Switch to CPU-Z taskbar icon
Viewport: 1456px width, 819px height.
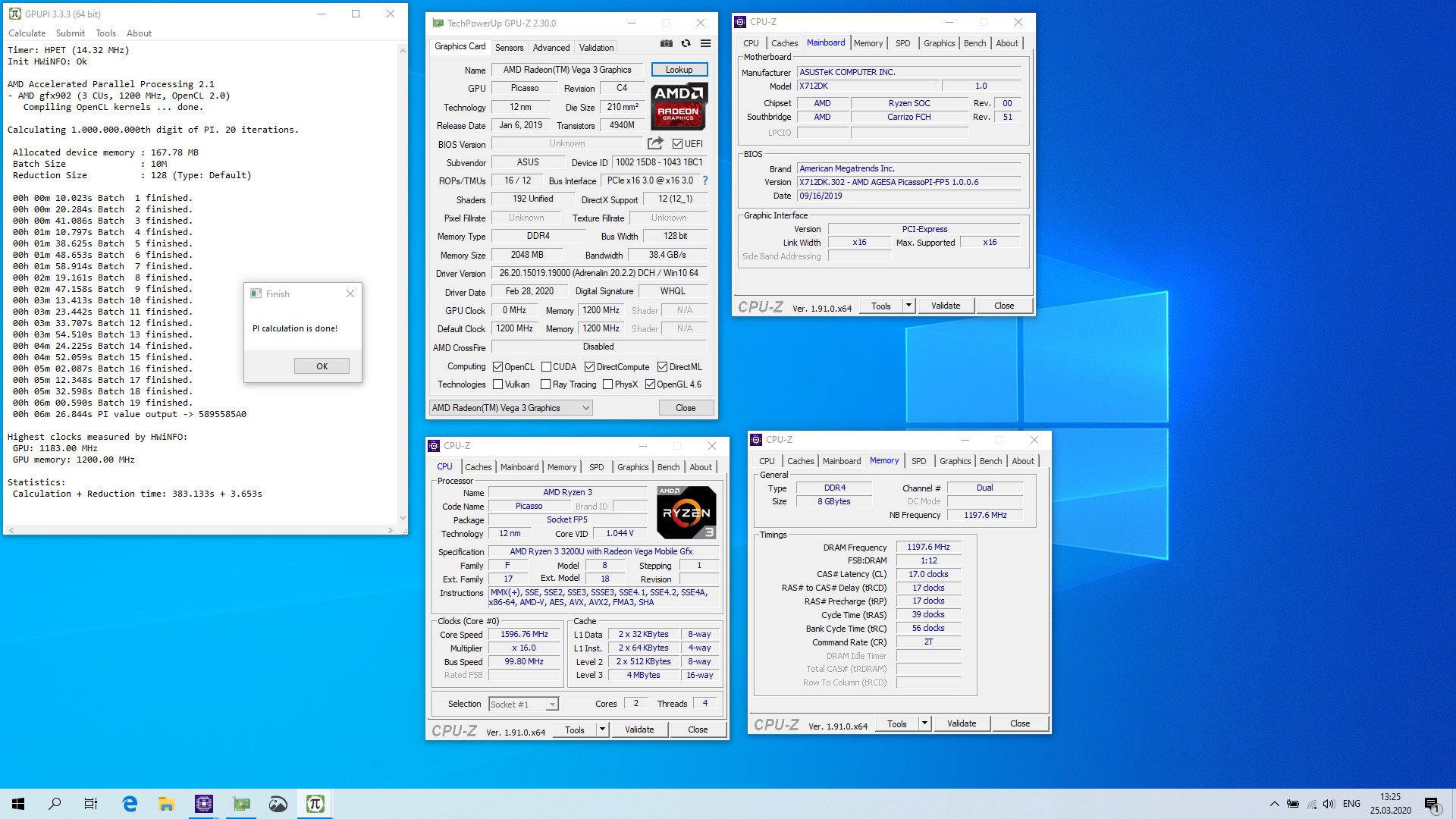[x=203, y=804]
